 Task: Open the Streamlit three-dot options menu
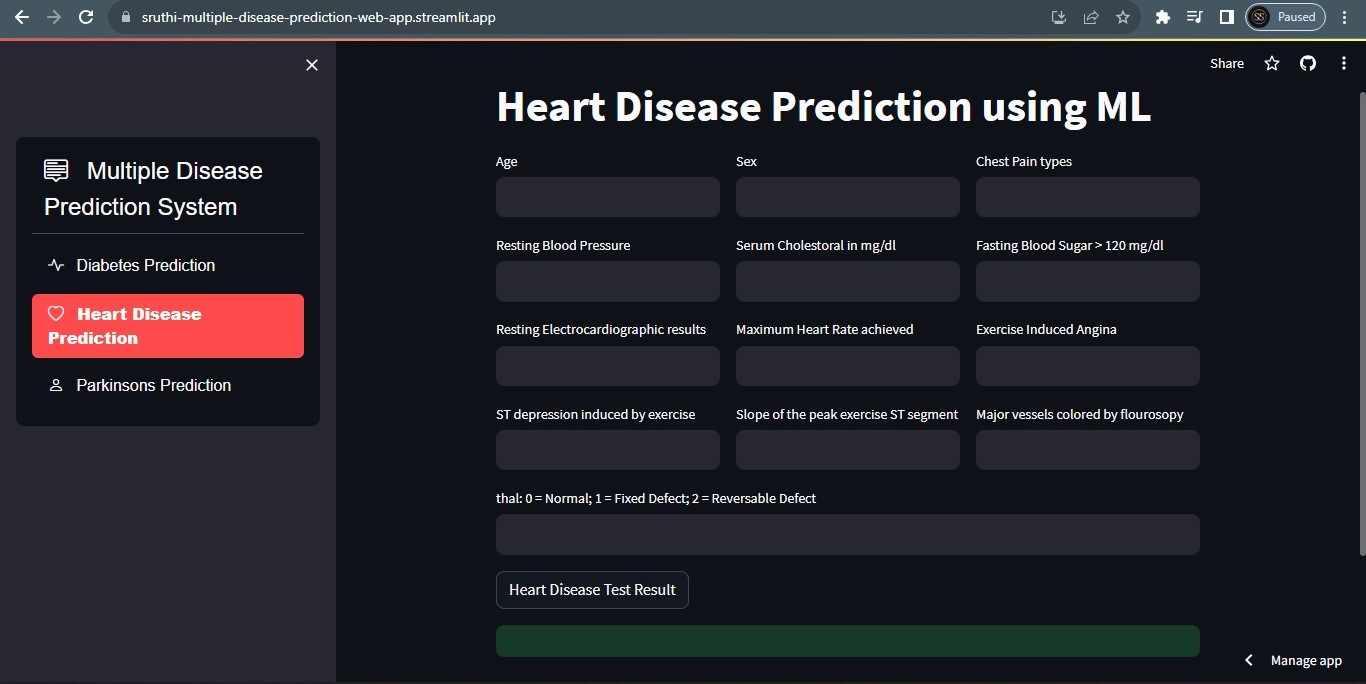point(1343,63)
